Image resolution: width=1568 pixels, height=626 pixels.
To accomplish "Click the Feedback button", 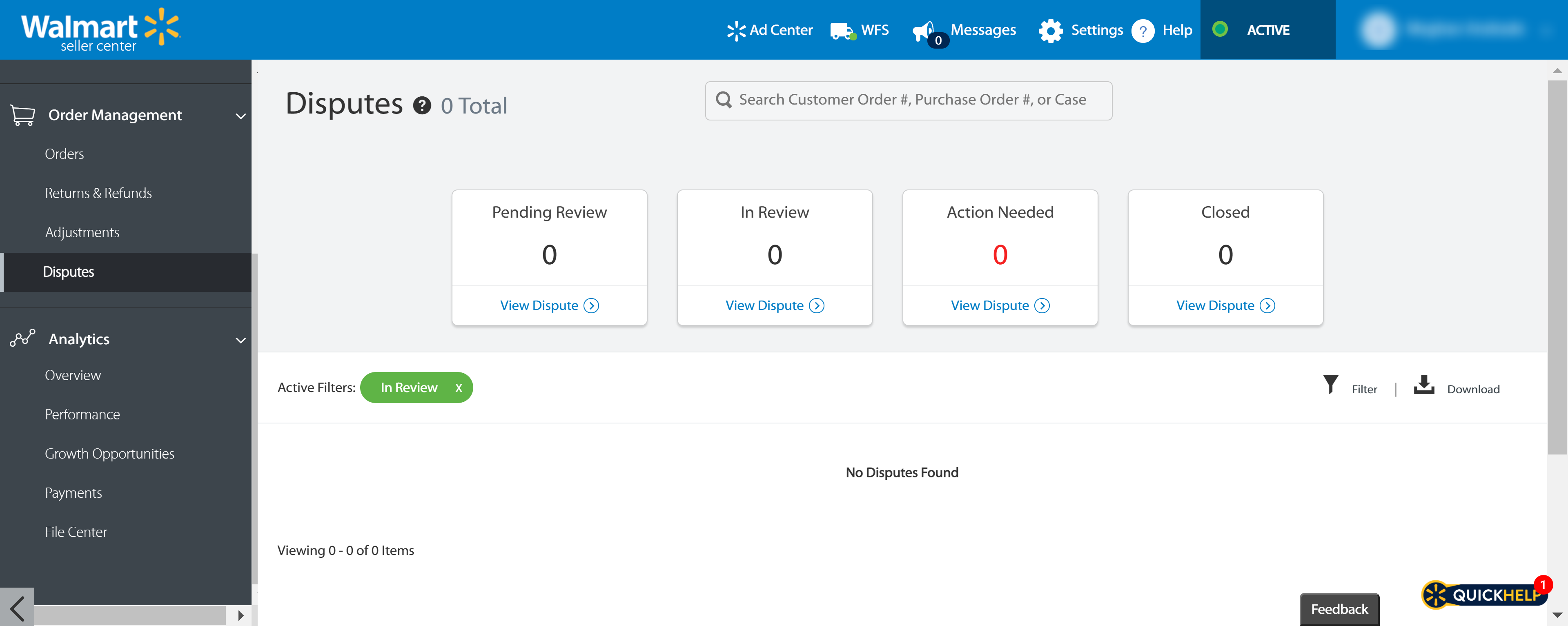I will click(x=1338, y=609).
